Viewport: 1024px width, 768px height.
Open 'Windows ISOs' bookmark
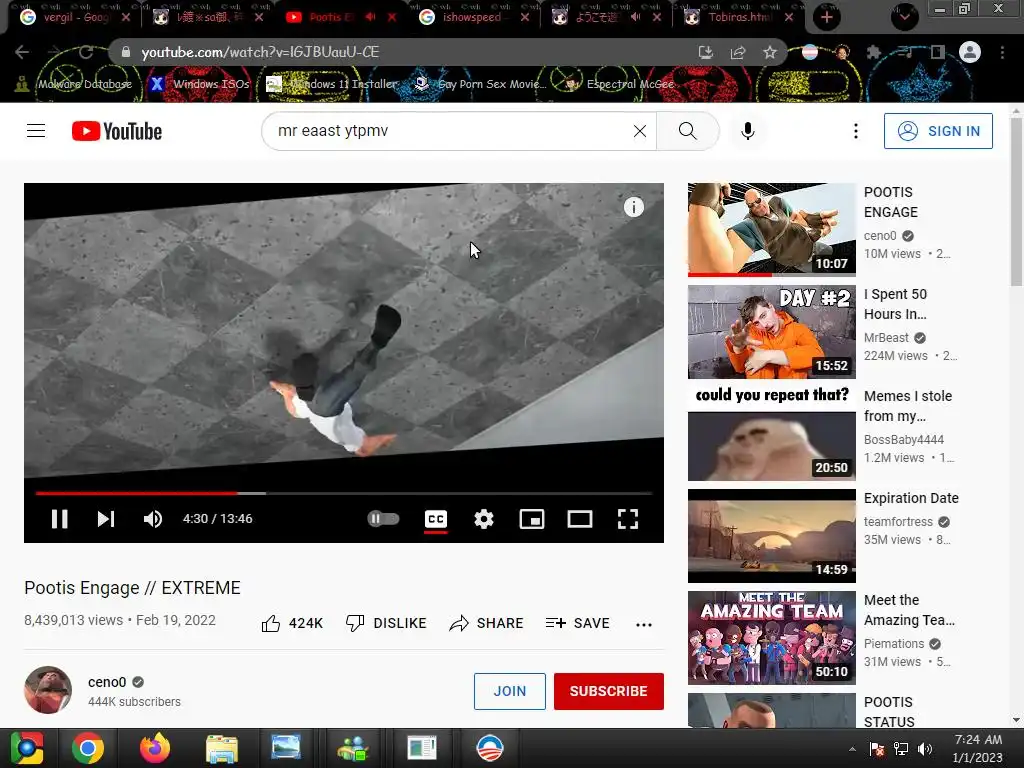point(200,84)
